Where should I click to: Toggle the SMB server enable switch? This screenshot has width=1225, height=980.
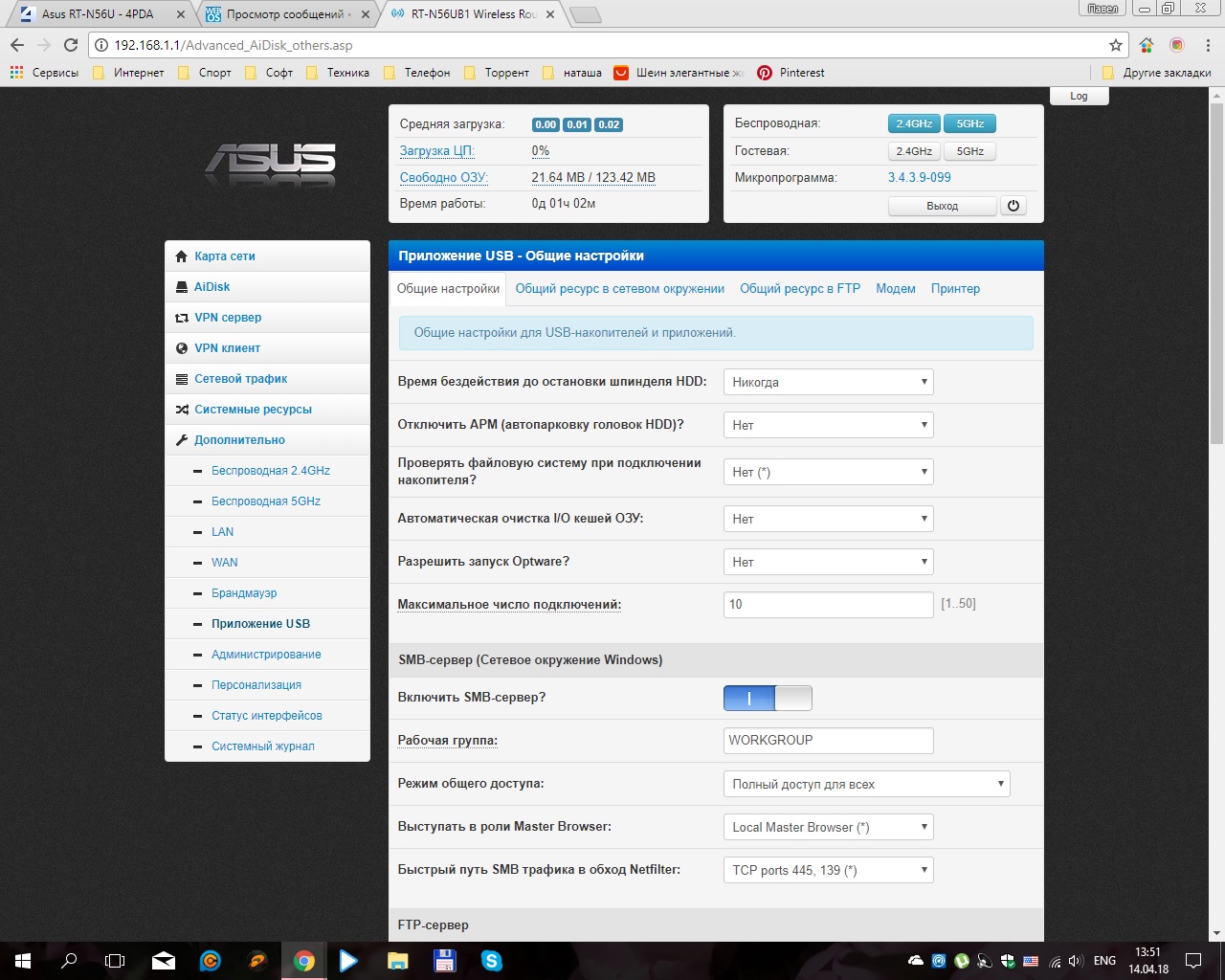(x=768, y=699)
